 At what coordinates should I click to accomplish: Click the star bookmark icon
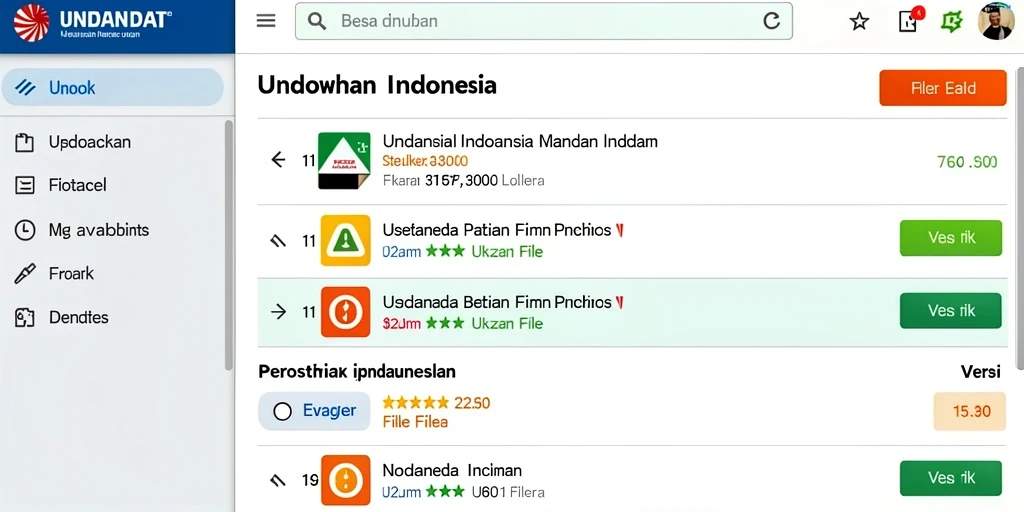pyautogui.click(x=859, y=22)
